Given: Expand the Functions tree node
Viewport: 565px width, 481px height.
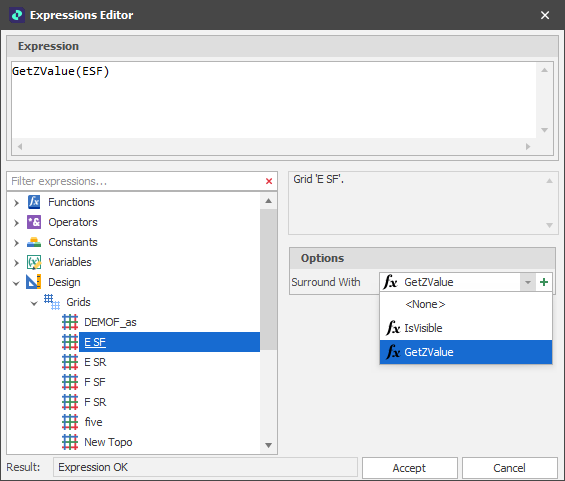Looking at the screenshot, I should tap(16, 203).
